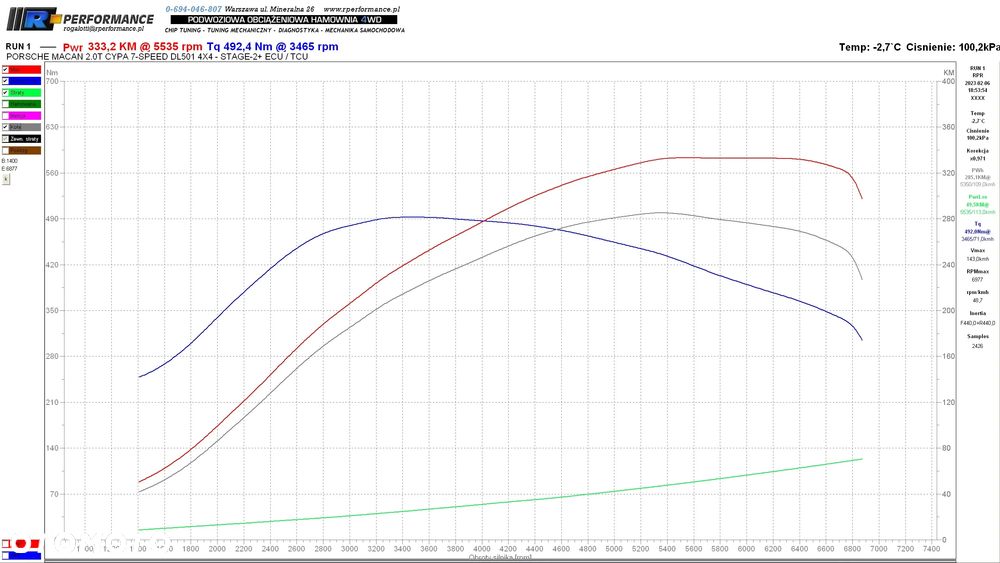Click the 7400 rpm axis tick label
Image resolution: width=1000 pixels, height=563 pixels.
[x=931, y=548]
